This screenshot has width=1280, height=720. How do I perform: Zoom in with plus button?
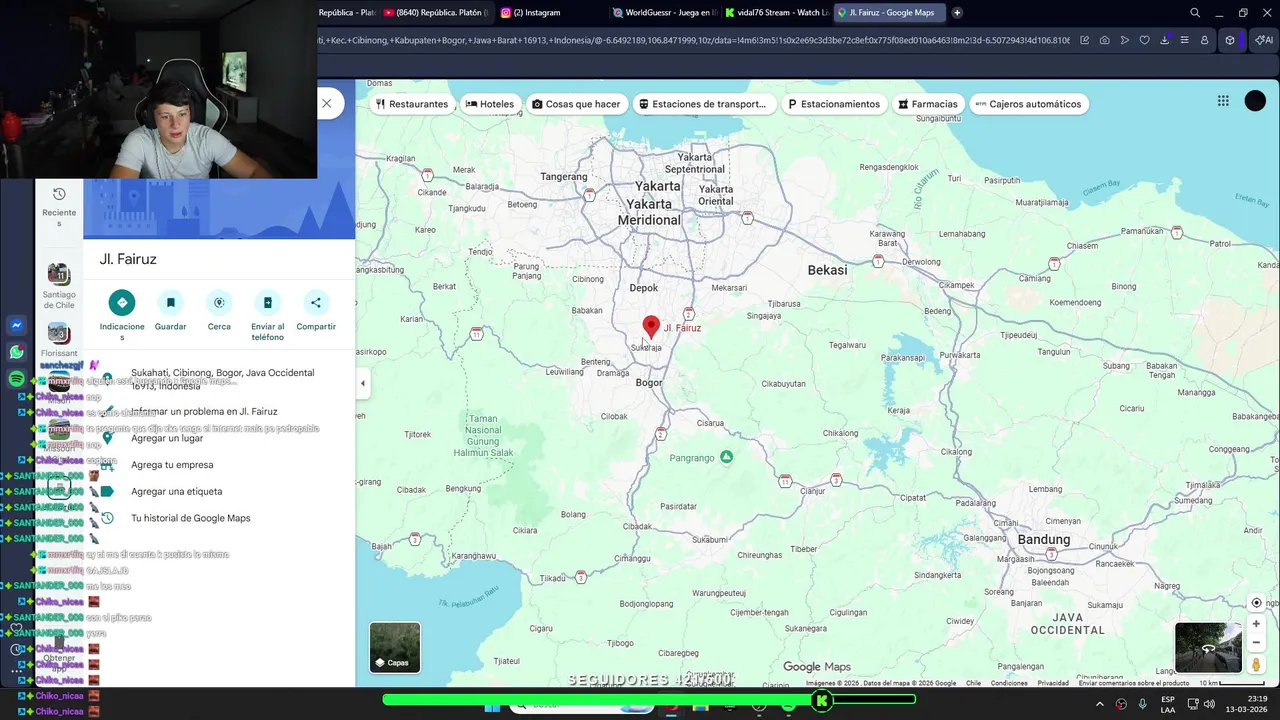[1257, 624]
